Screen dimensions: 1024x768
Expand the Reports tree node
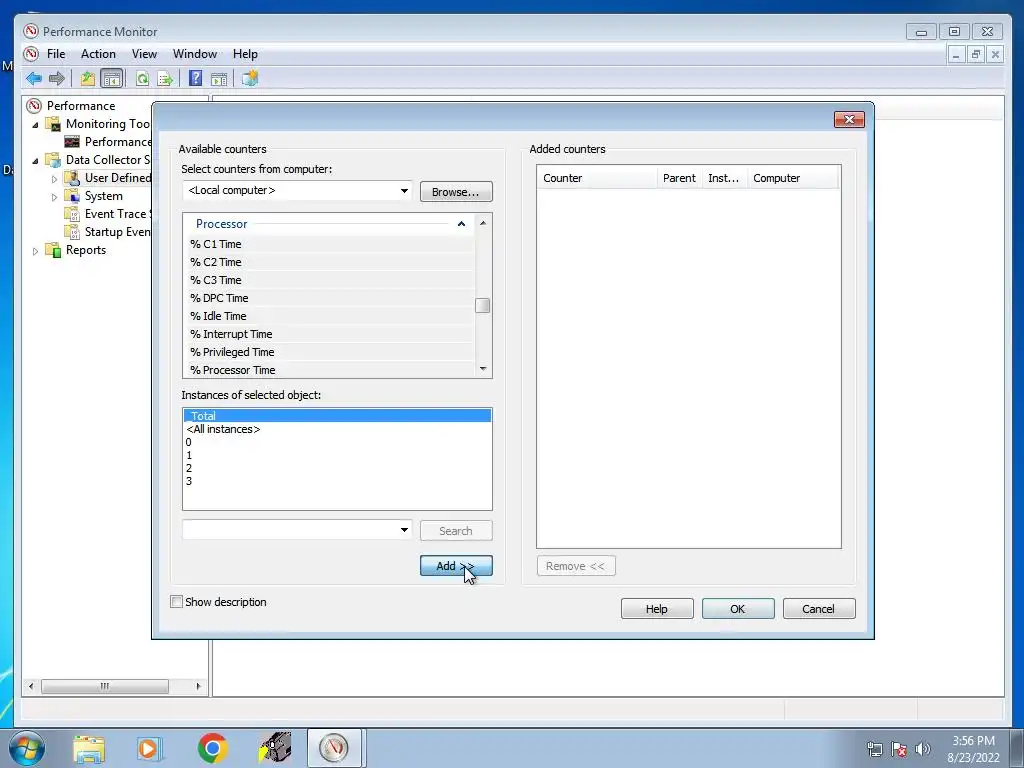pos(35,251)
